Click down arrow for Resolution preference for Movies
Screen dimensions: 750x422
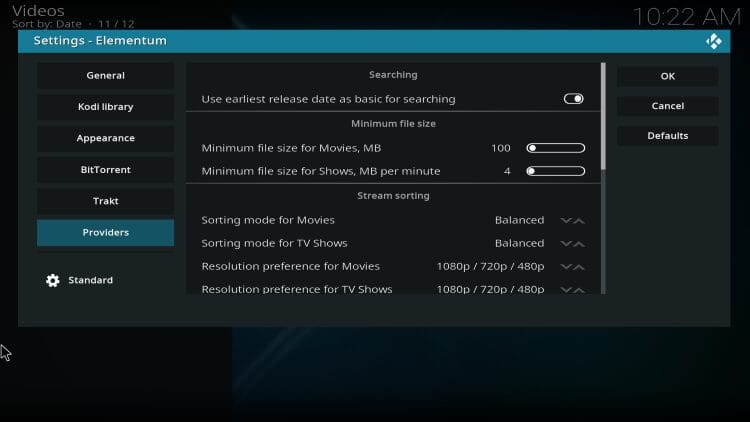point(566,267)
